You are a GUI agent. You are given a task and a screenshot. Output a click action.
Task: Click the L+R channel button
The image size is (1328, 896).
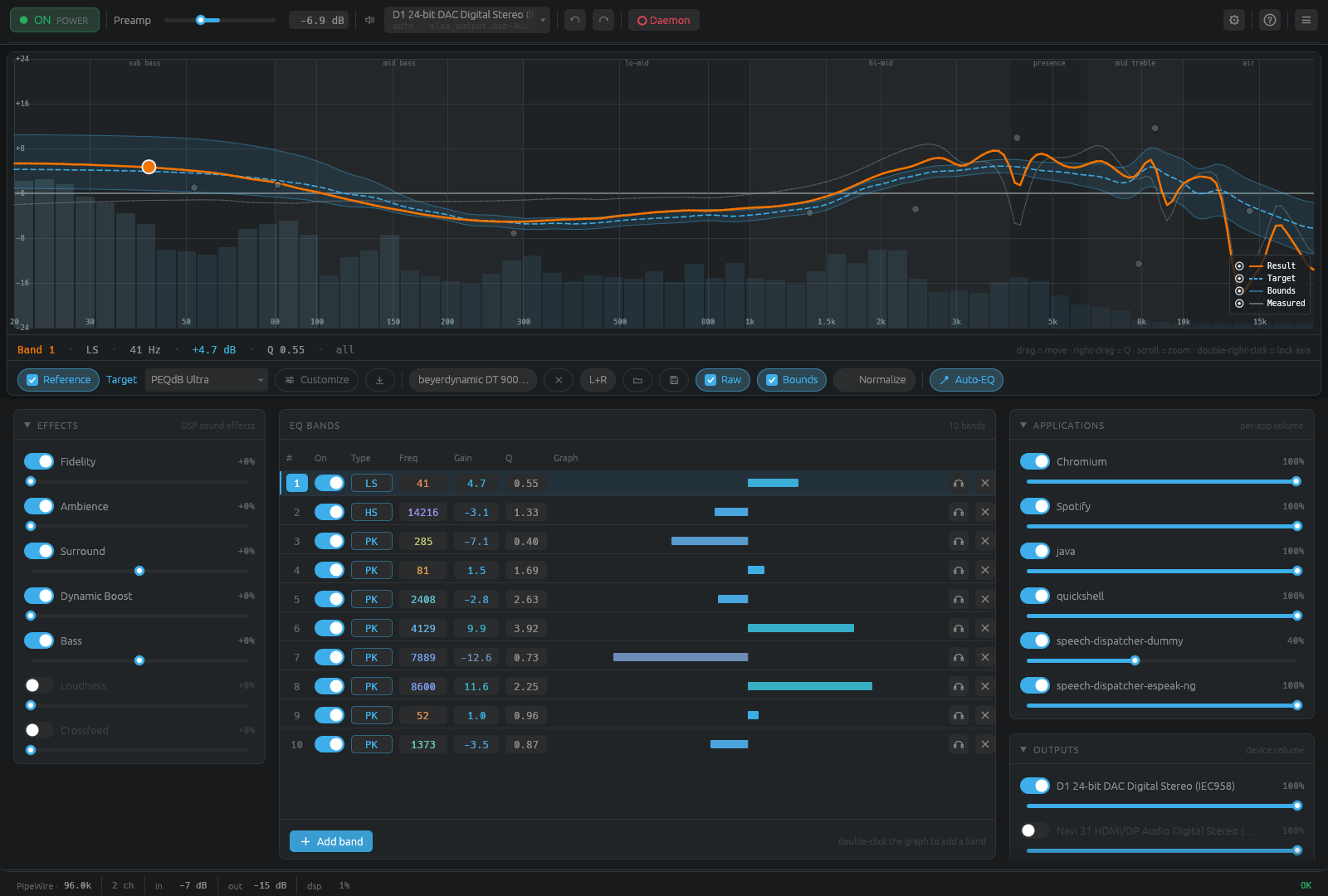tap(598, 380)
